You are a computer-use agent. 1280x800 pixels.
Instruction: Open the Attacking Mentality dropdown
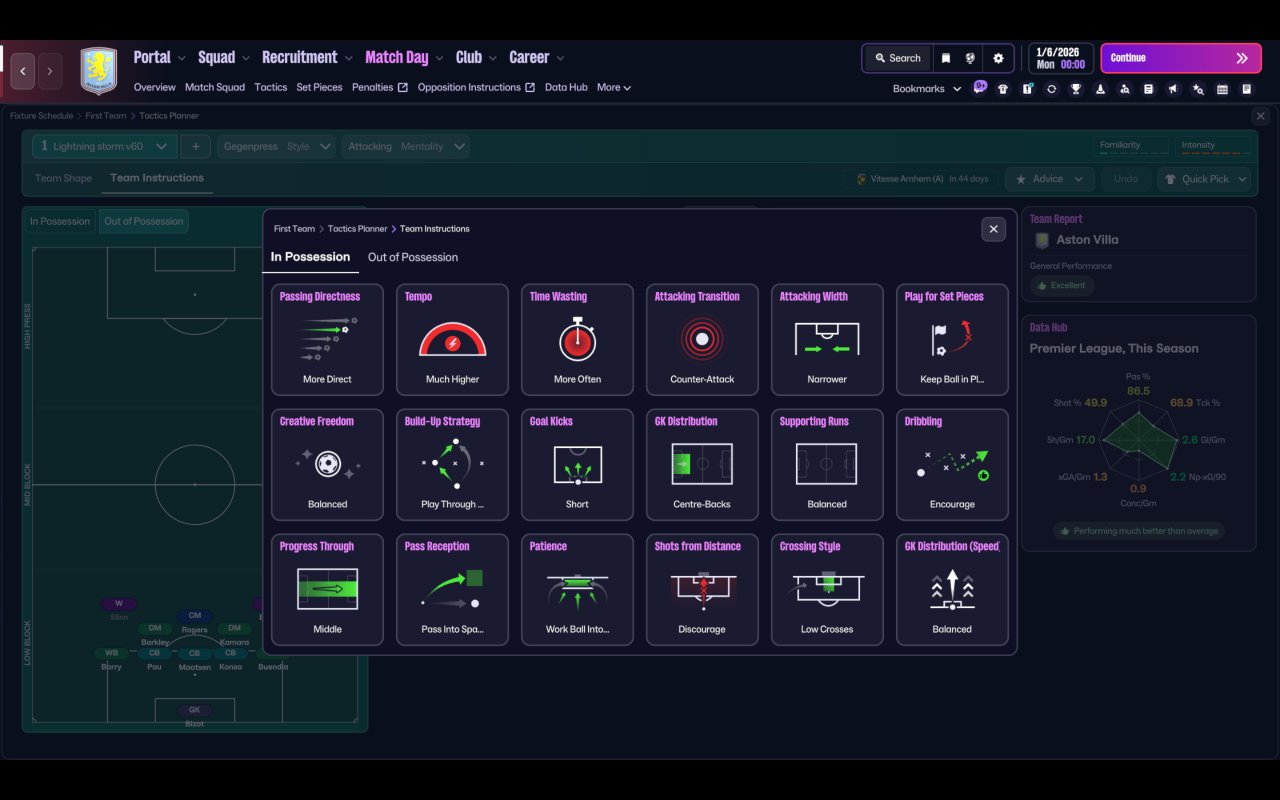pos(405,146)
